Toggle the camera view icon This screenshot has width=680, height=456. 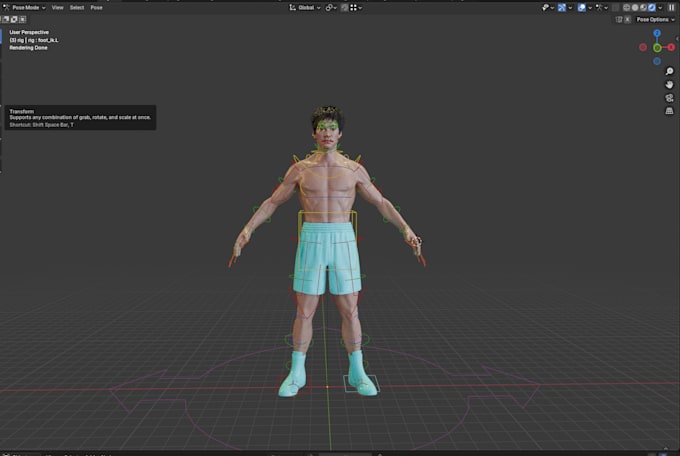point(669,98)
